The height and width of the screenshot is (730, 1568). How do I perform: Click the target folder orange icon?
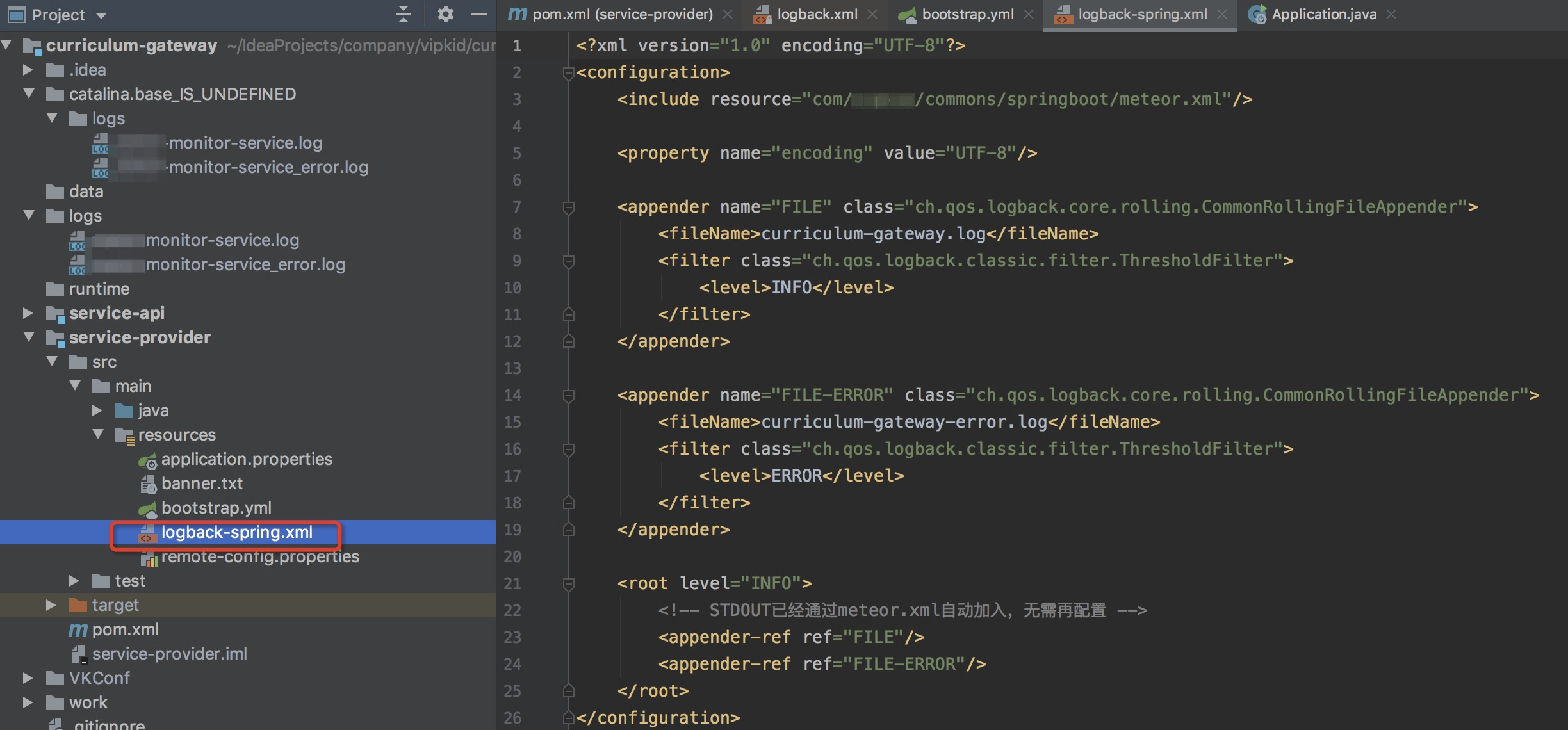tap(78, 604)
